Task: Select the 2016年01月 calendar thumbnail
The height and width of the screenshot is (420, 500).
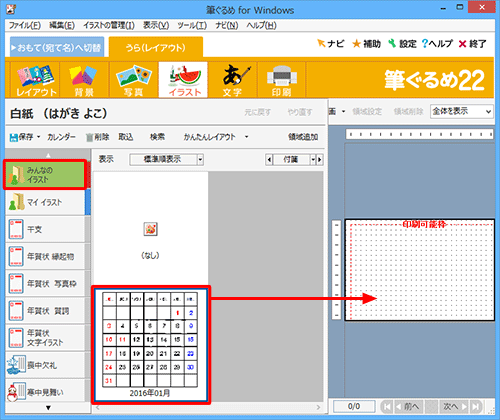Action: (x=150, y=345)
